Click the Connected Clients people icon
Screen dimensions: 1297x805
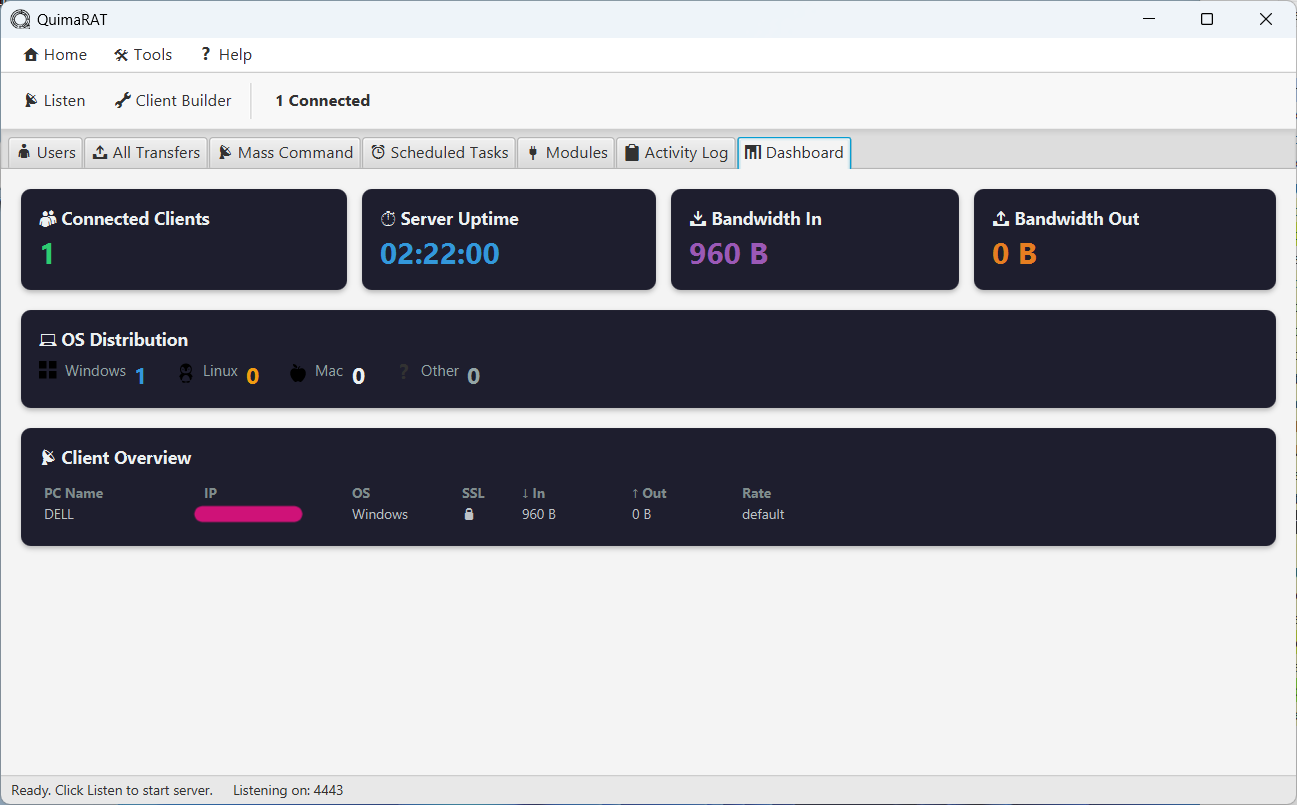tap(47, 218)
